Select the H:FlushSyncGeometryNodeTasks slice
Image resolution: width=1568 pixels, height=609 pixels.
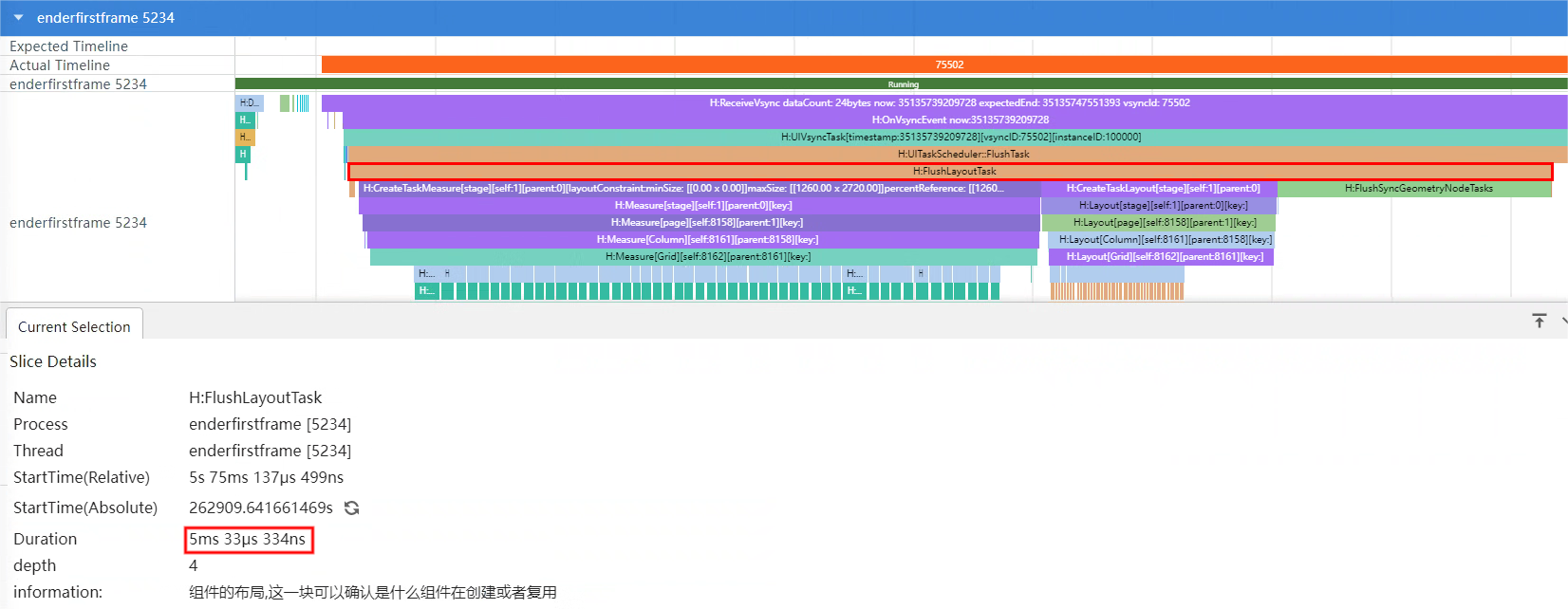[1414, 188]
